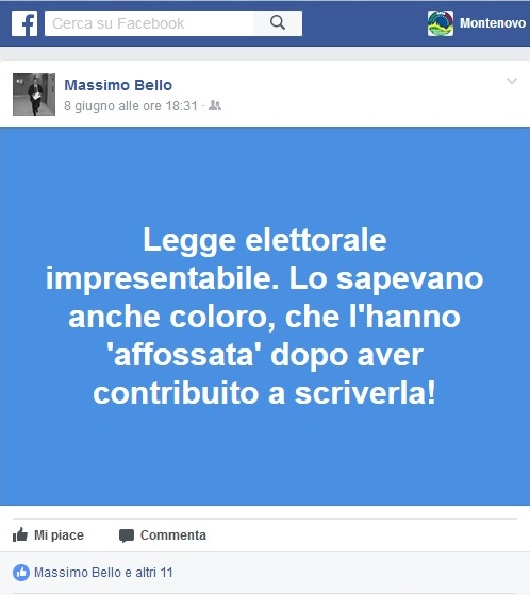Go to the Montenovo profile name link
The height and width of the screenshot is (595, 530).
pyautogui.click(x=492, y=24)
